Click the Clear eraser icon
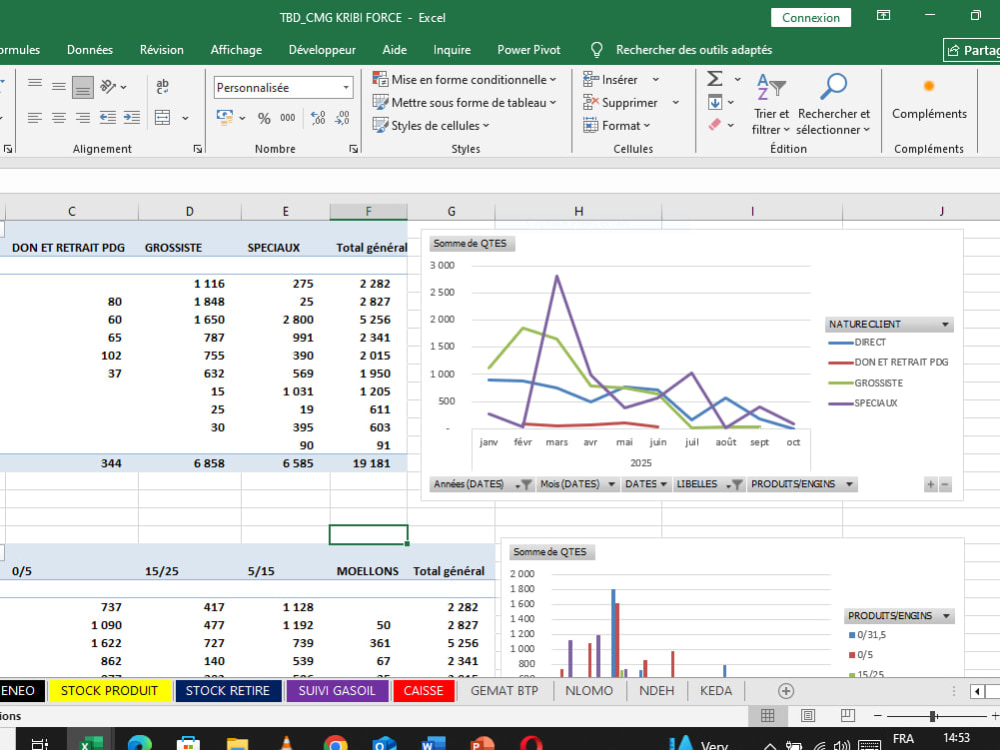Viewport: 1000px width, 750px height. (715, 125)
